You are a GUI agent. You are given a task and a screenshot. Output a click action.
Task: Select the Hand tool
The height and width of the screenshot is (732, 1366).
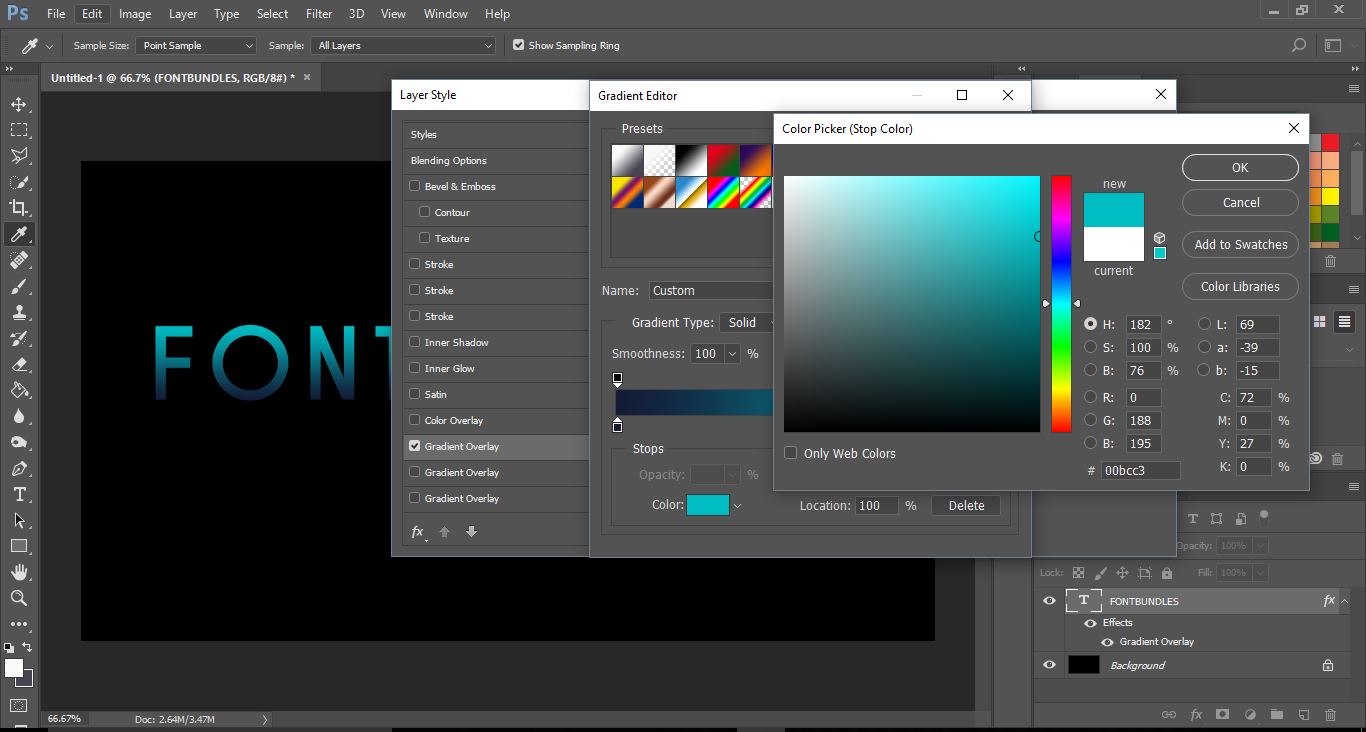pos(19,572)
